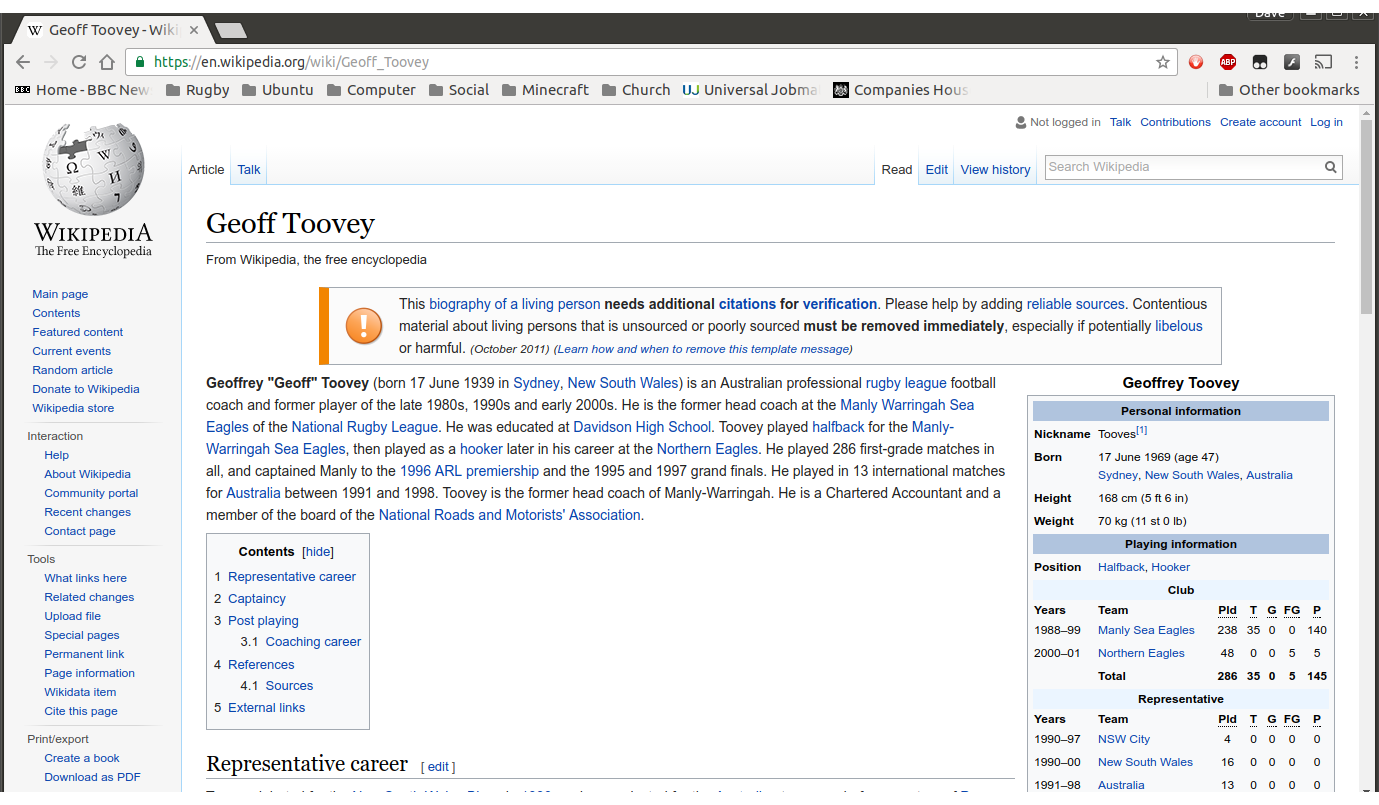Open the Companies House bookmark
The height and width of the screenshot is (805, 1379).
[900, 90]
